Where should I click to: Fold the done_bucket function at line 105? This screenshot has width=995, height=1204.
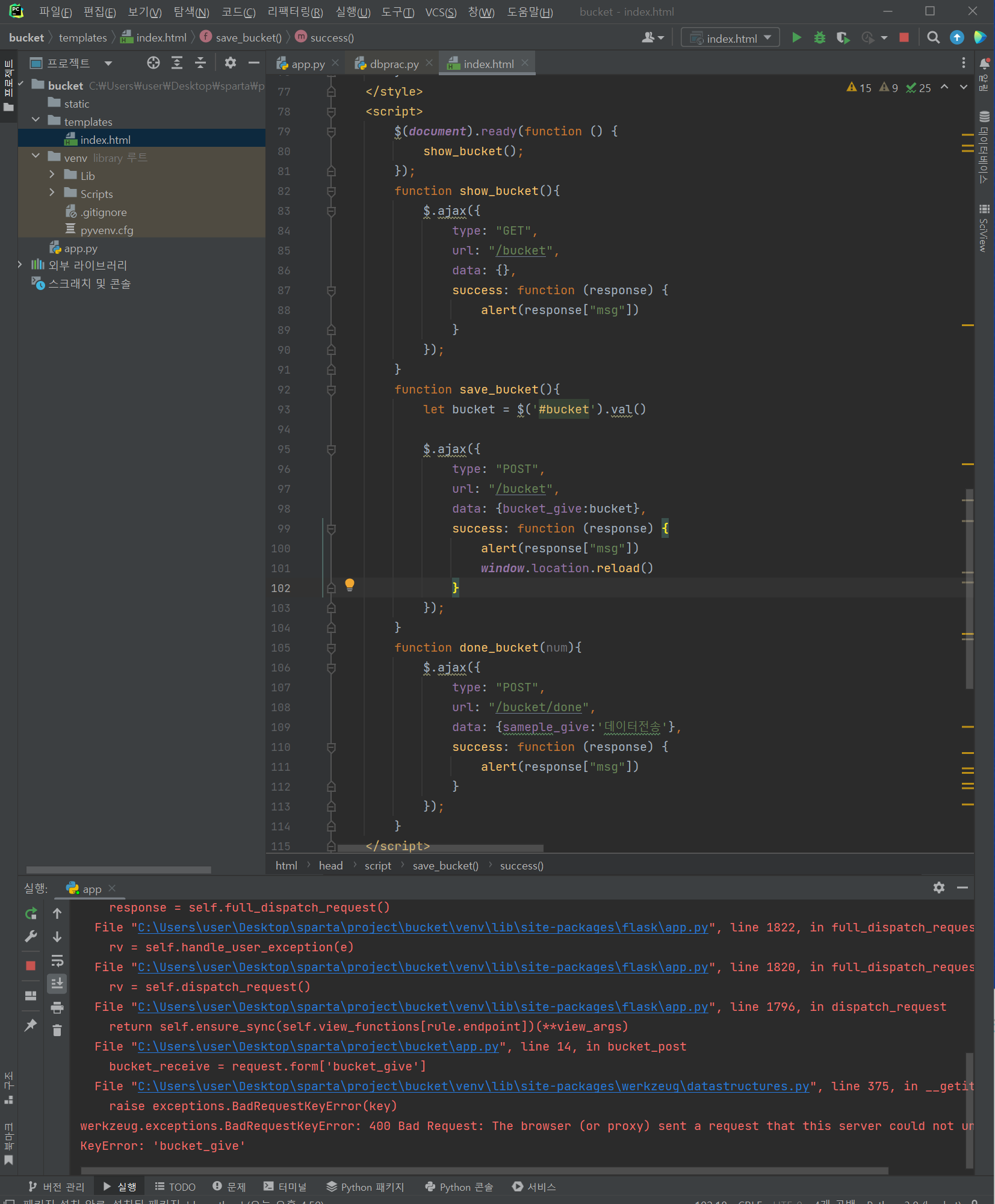click(x=331, y=648)
